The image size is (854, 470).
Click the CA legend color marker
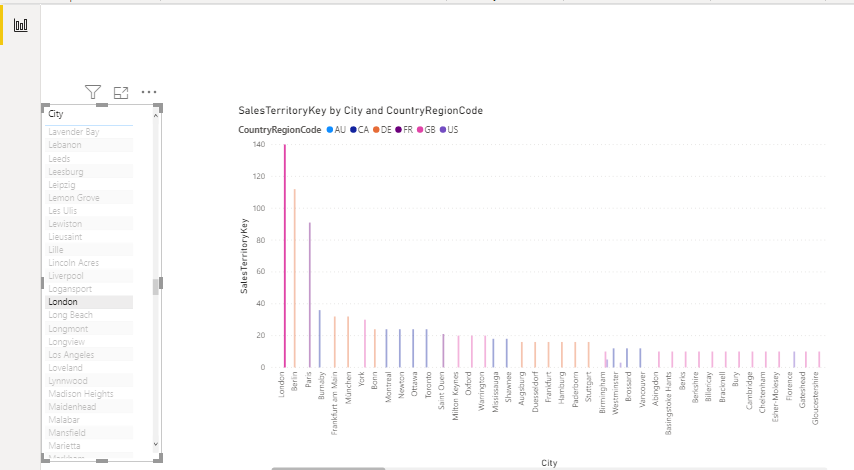(353, 130)
